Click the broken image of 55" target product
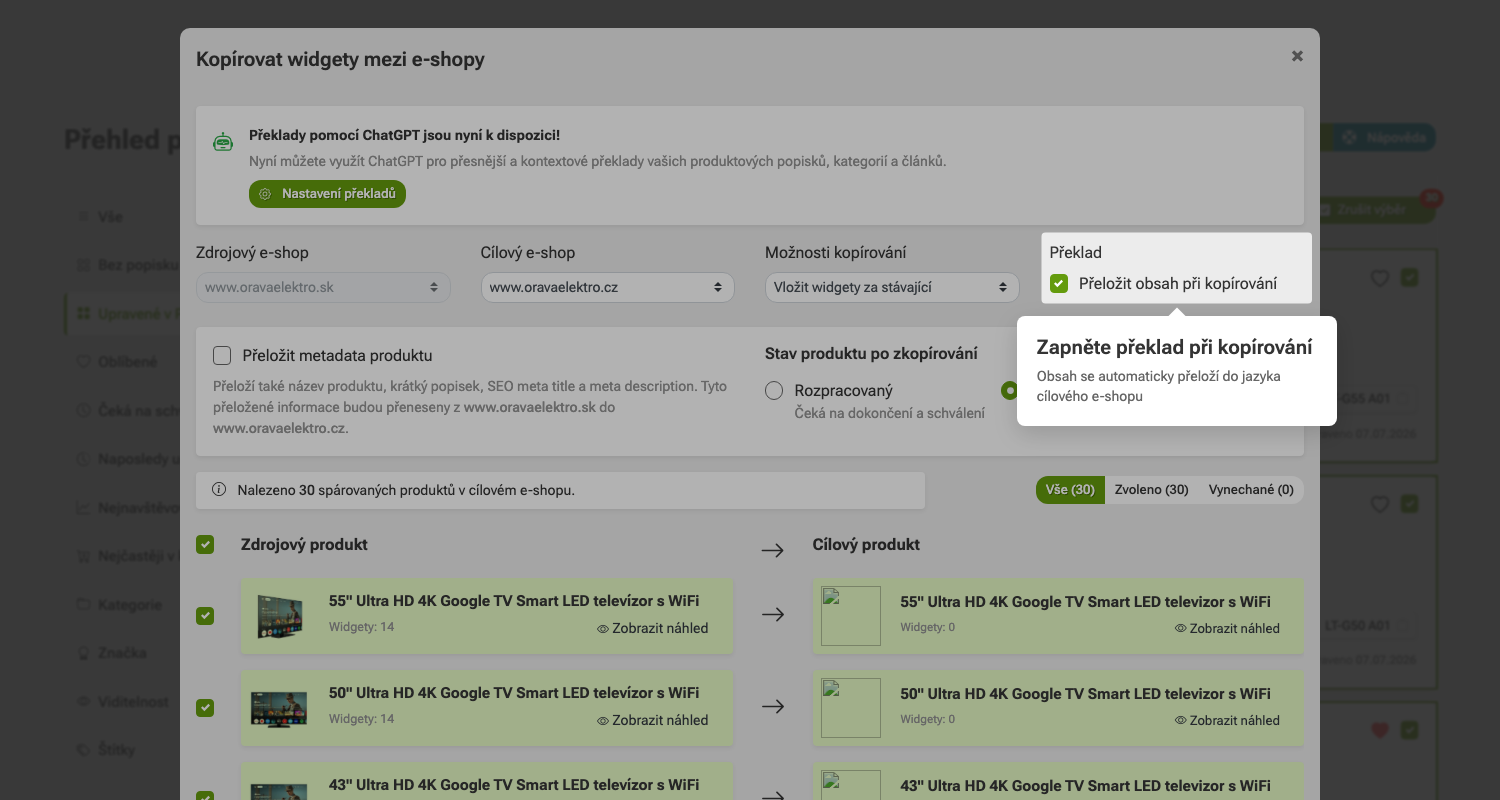Screen dimensions: 1500x800 [x=851, y=616]
